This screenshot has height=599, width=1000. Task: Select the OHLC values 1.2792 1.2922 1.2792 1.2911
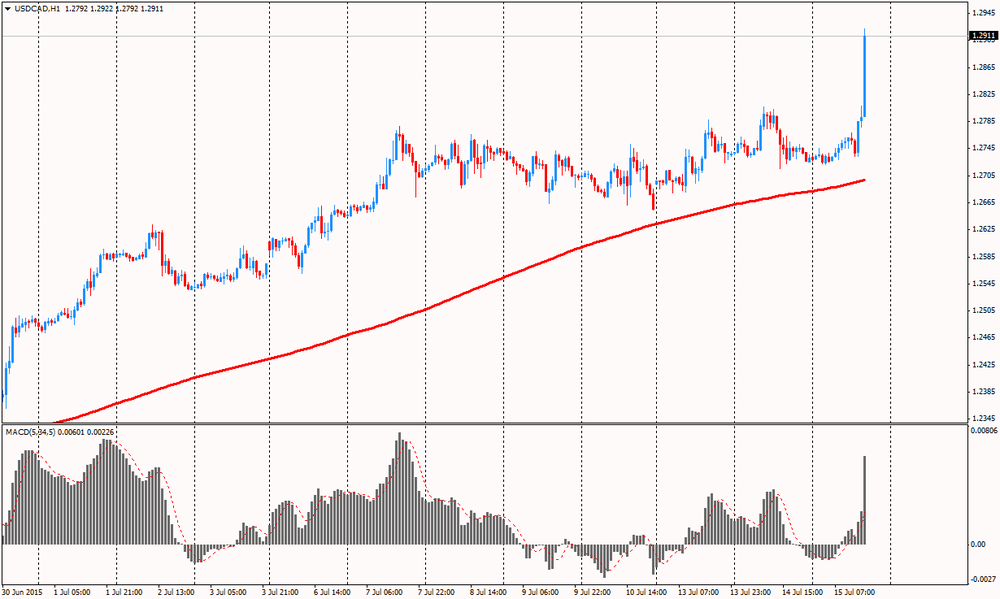coord(114,9)
